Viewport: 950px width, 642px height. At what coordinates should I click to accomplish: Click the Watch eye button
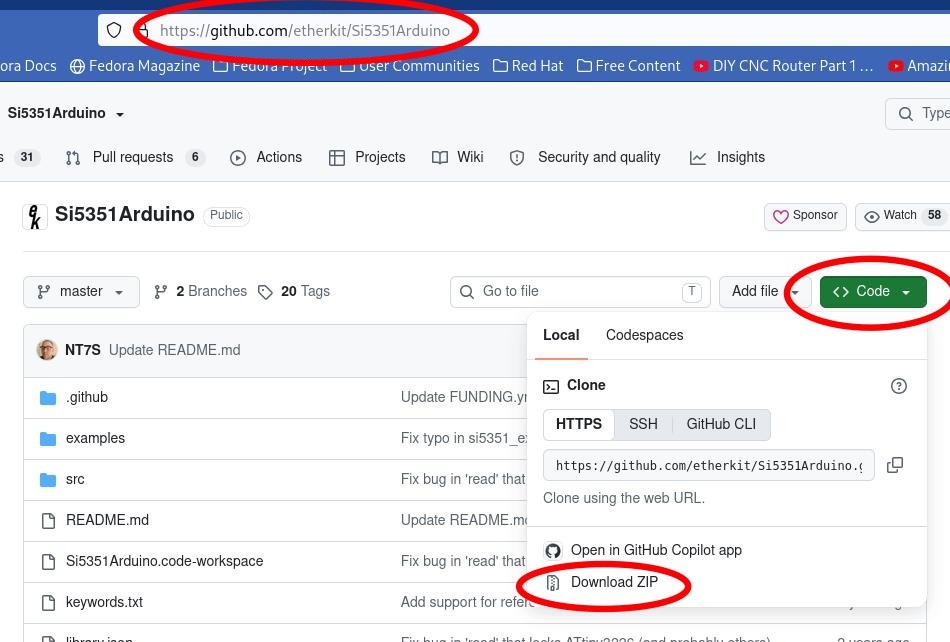[x=902, y=216]
